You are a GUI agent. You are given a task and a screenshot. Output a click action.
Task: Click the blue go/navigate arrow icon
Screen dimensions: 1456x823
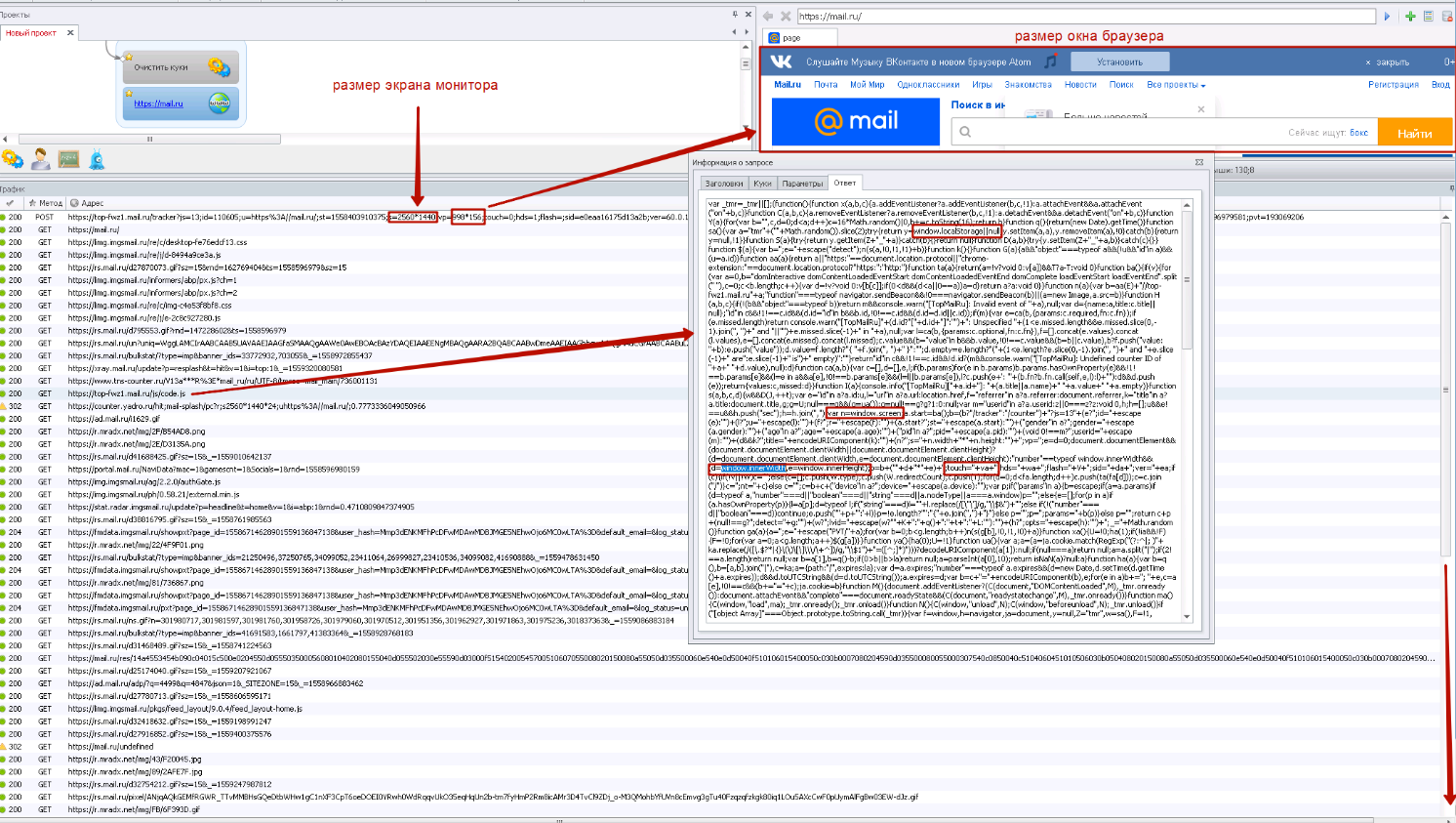click(1387, 16)
